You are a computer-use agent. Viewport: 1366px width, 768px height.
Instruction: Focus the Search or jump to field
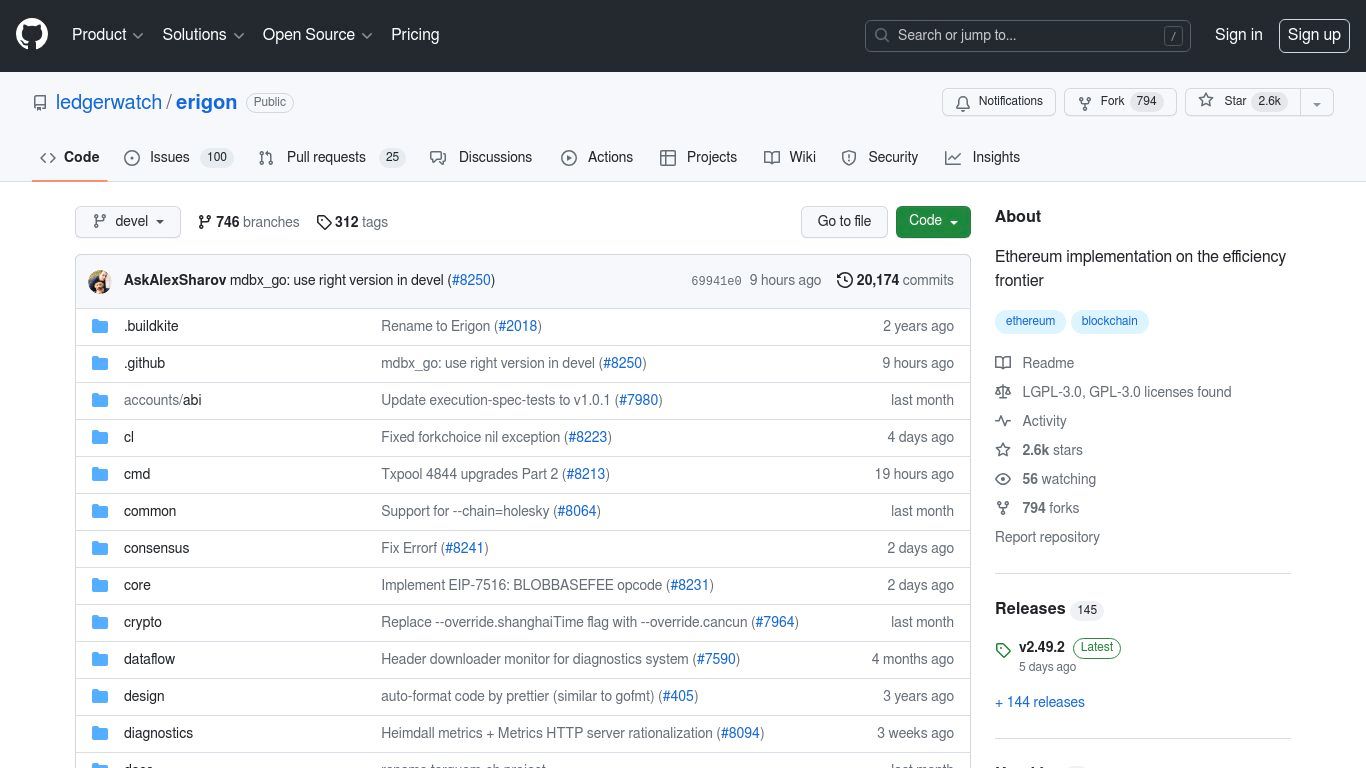tap(1028, 35)
